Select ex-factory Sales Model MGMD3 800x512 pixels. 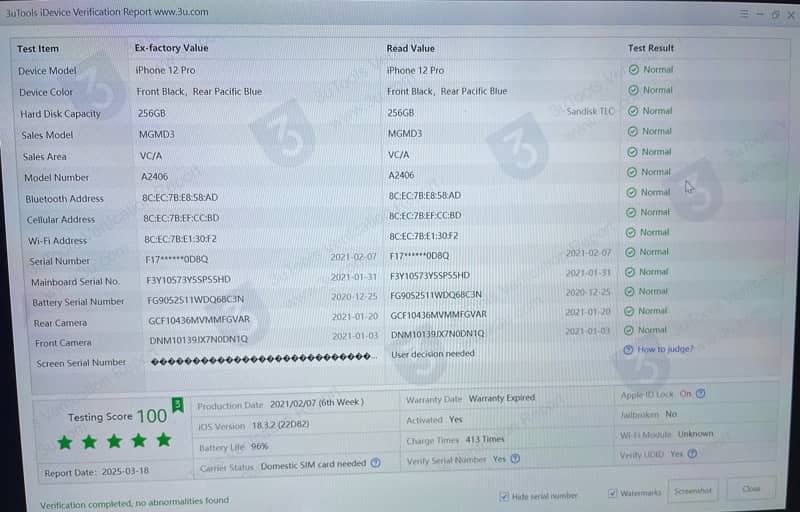click(x=157, y=135)
